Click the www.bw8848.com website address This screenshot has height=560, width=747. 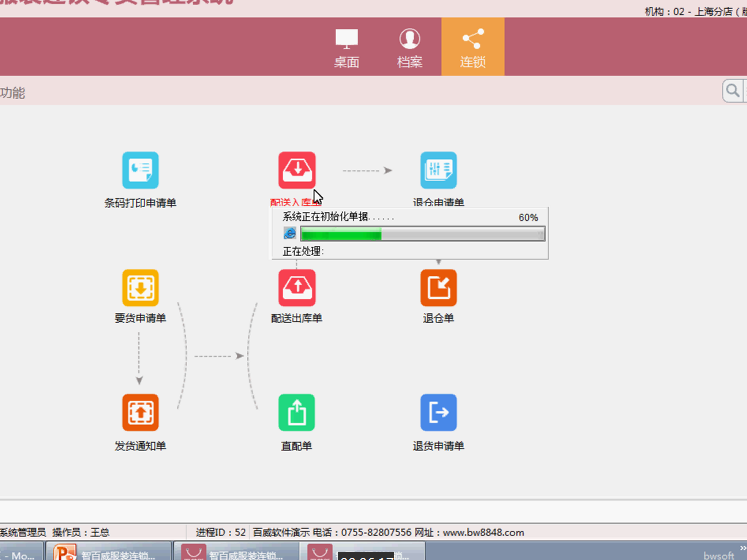point(483,533)
